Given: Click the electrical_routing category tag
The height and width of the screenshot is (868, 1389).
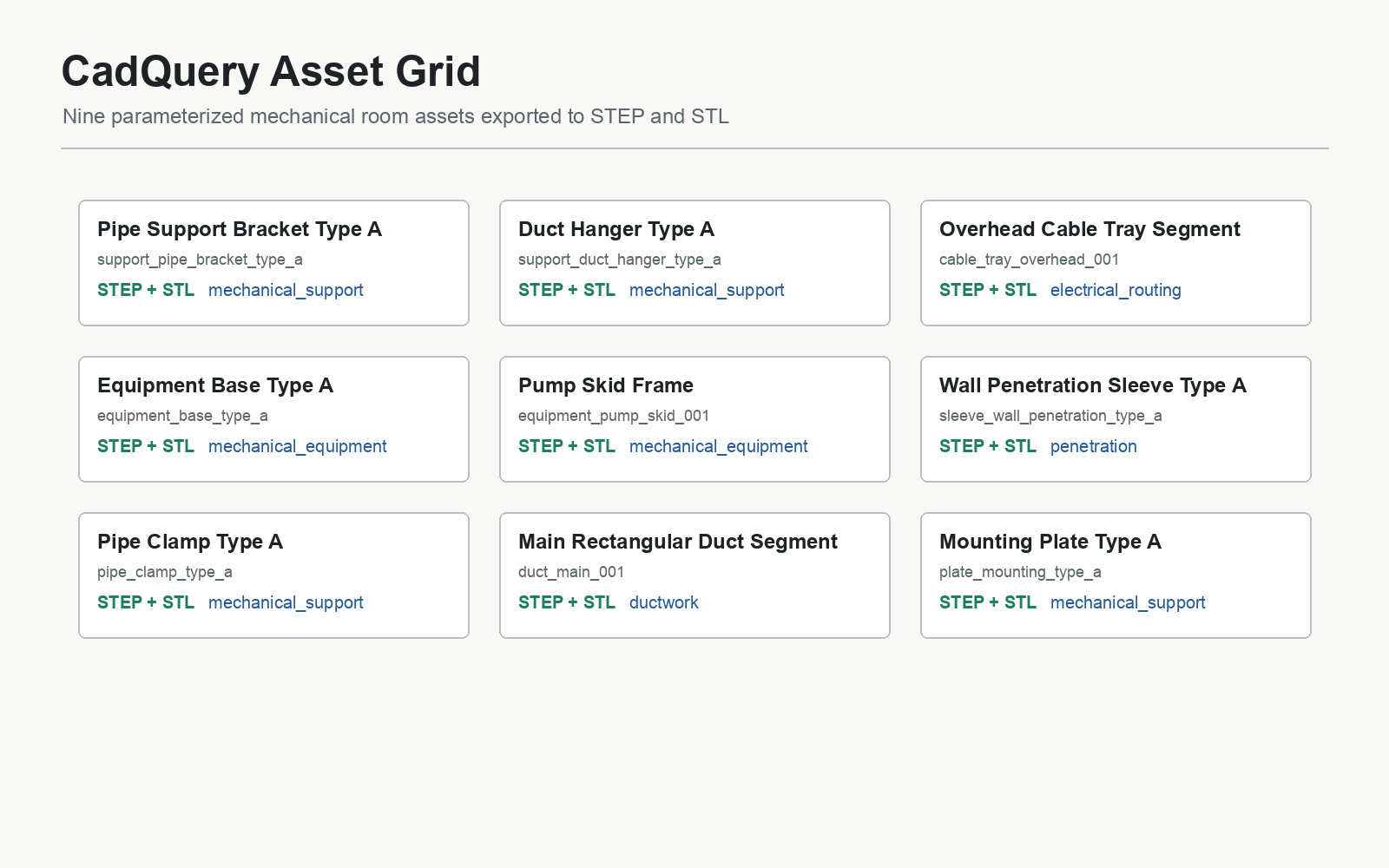Looking at the screenshot, I should point(1116,291).
